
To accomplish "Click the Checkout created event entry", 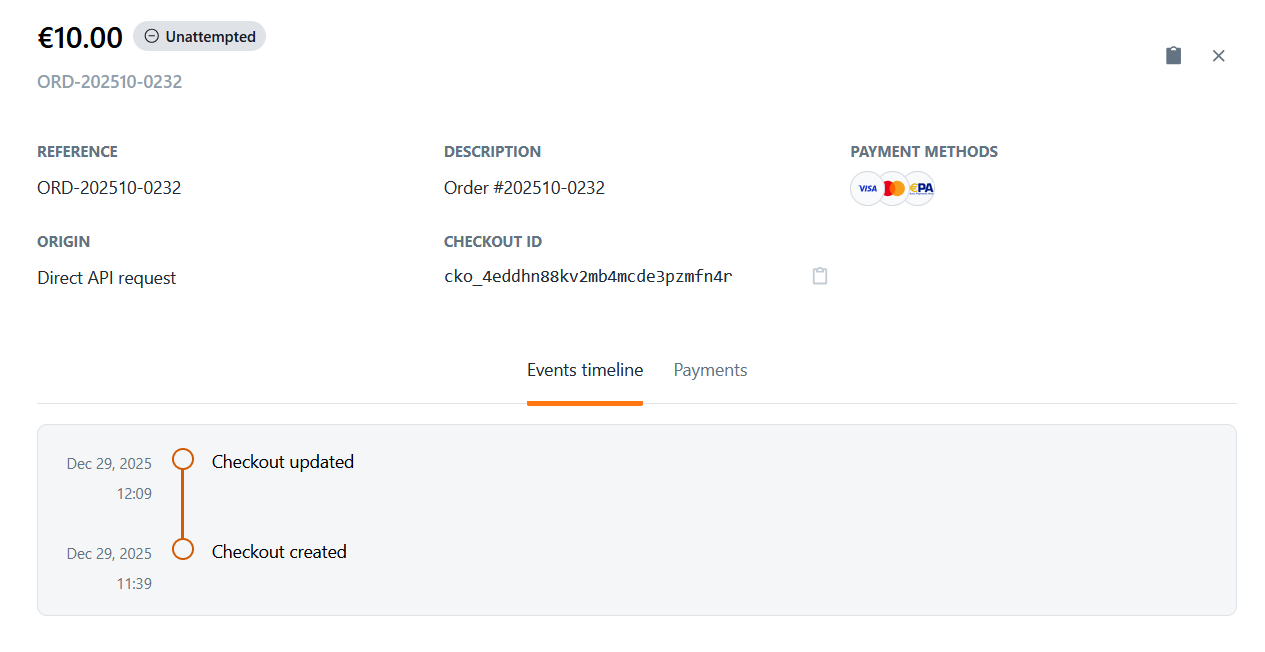I will 279,551.
